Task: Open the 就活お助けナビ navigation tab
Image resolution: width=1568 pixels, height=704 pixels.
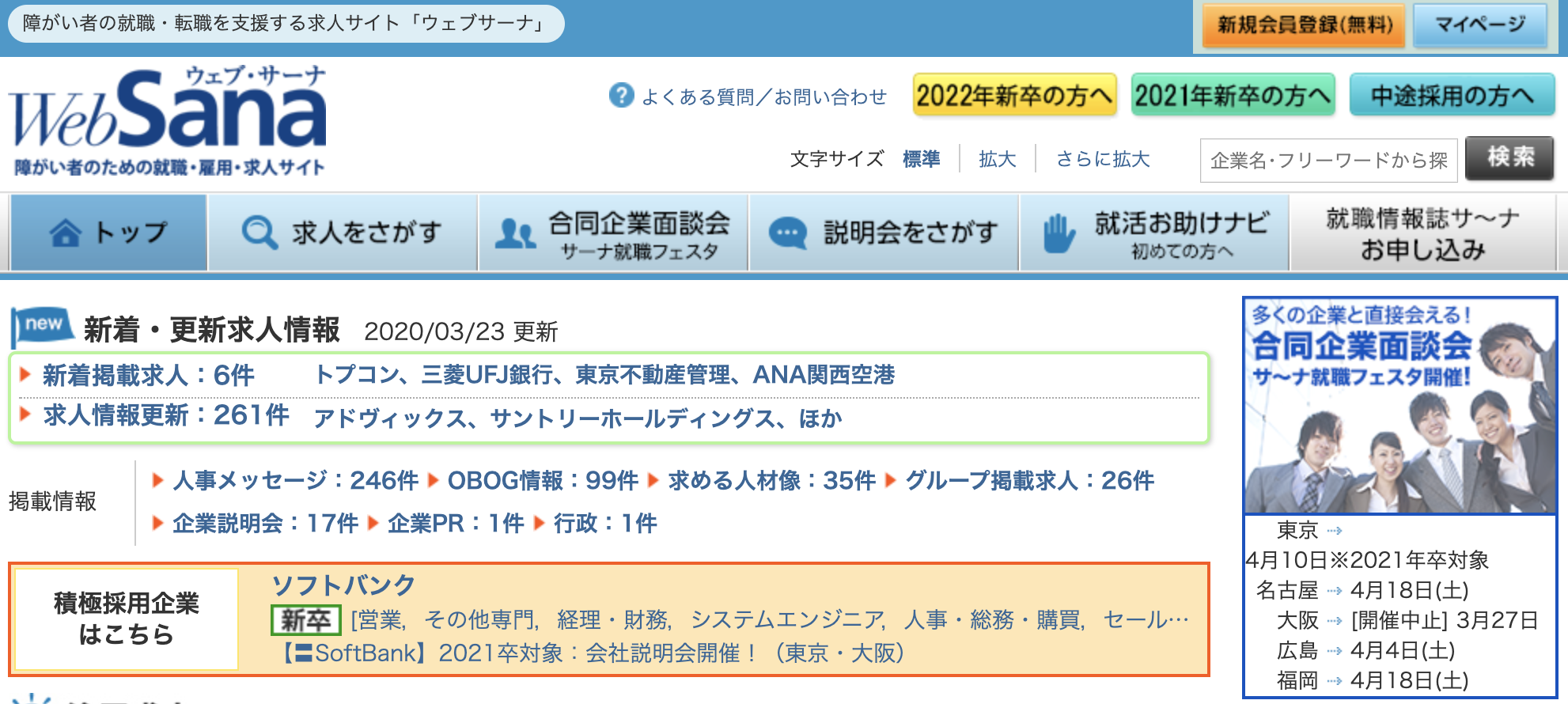Action: click(1154, 233)
